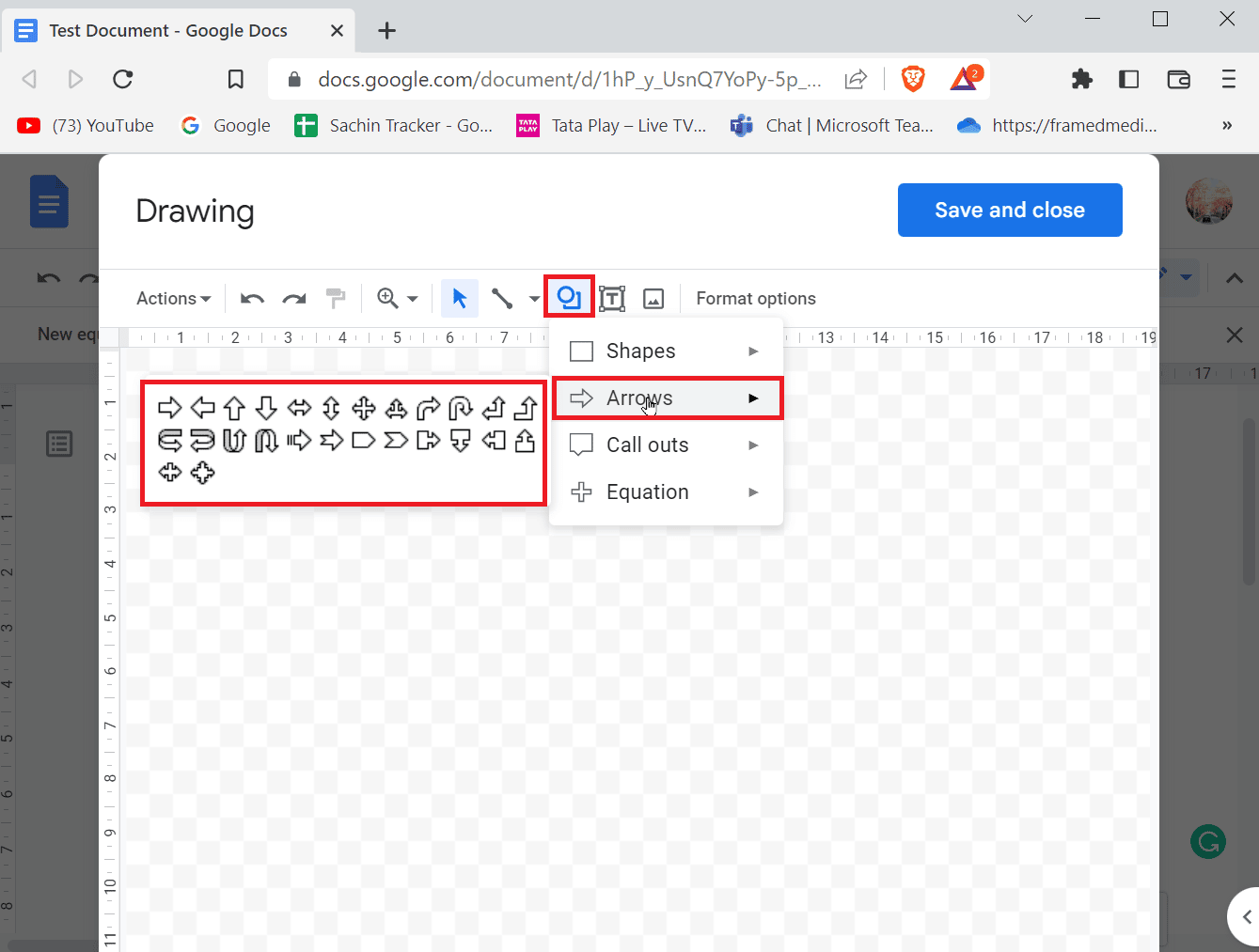The image size is (1259, 952).
Task: Click the browser address bar
Action: click(564, 79)
